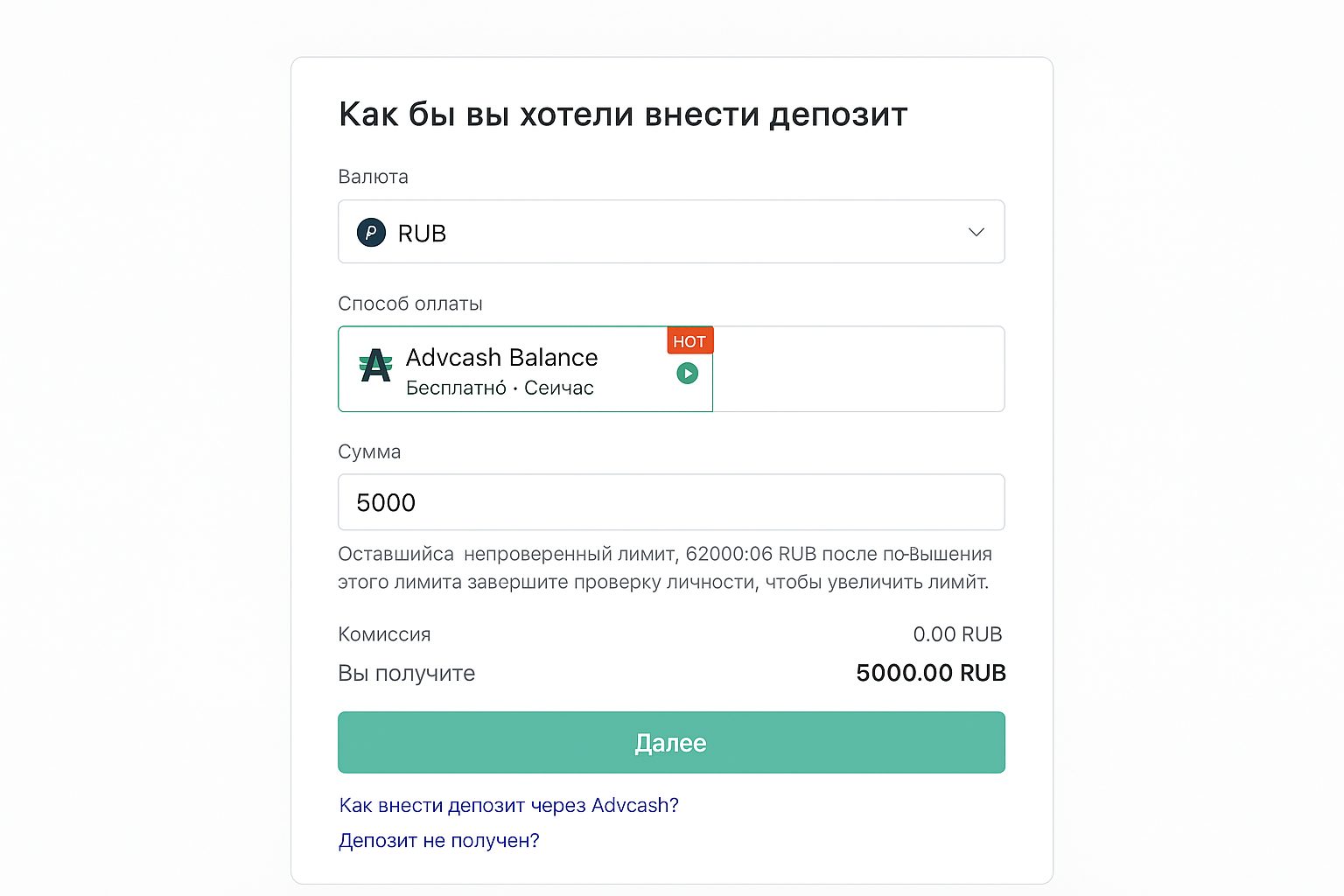Click the ruble currency icon
Viewport: 1344px width, 896px height.
click(371, 233)
